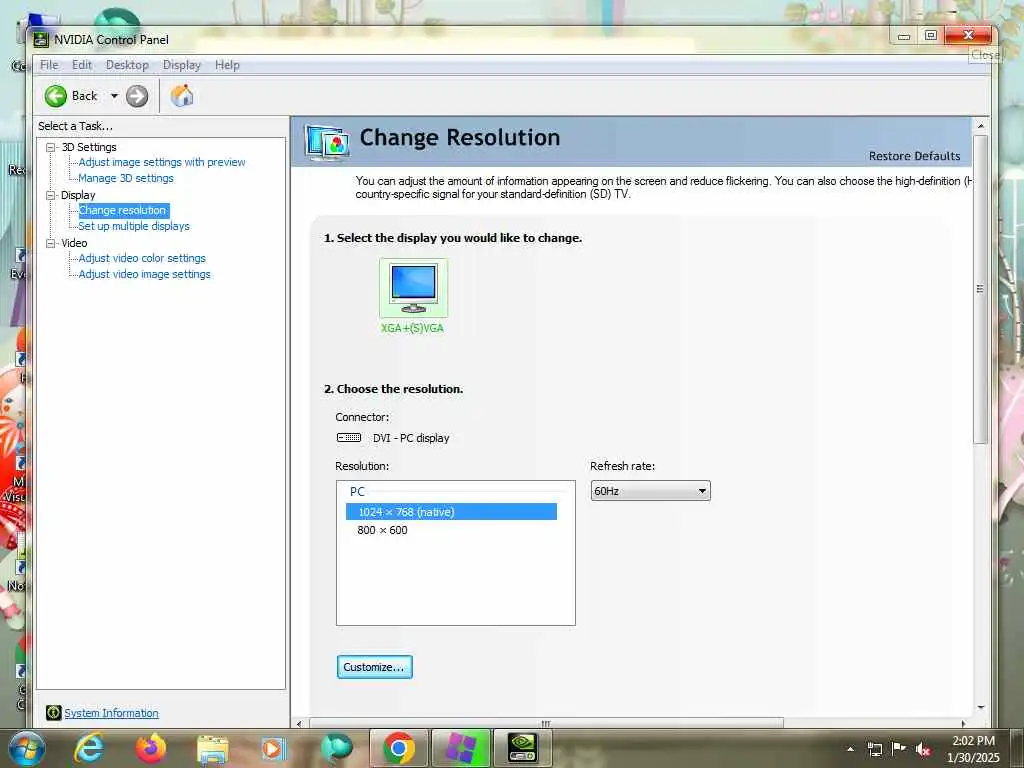Click the vertical scrollbar up arrow
This screenshot has width=1024, height=768.
point(980,125)
